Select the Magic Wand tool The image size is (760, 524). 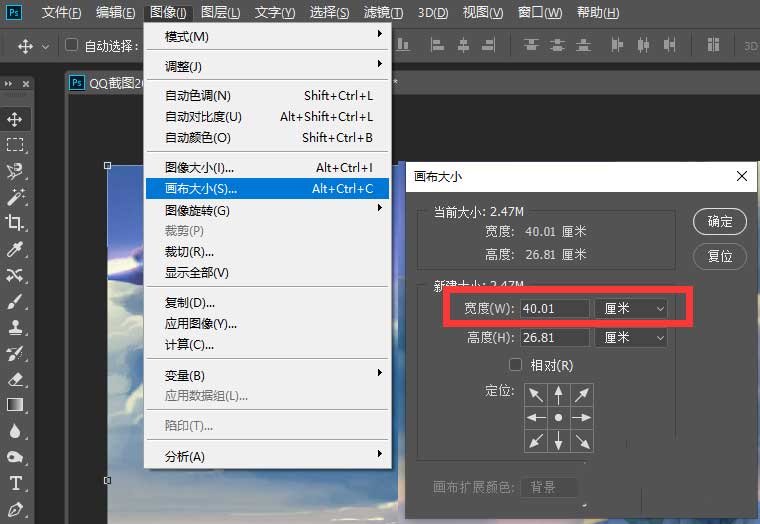[15, 197]
